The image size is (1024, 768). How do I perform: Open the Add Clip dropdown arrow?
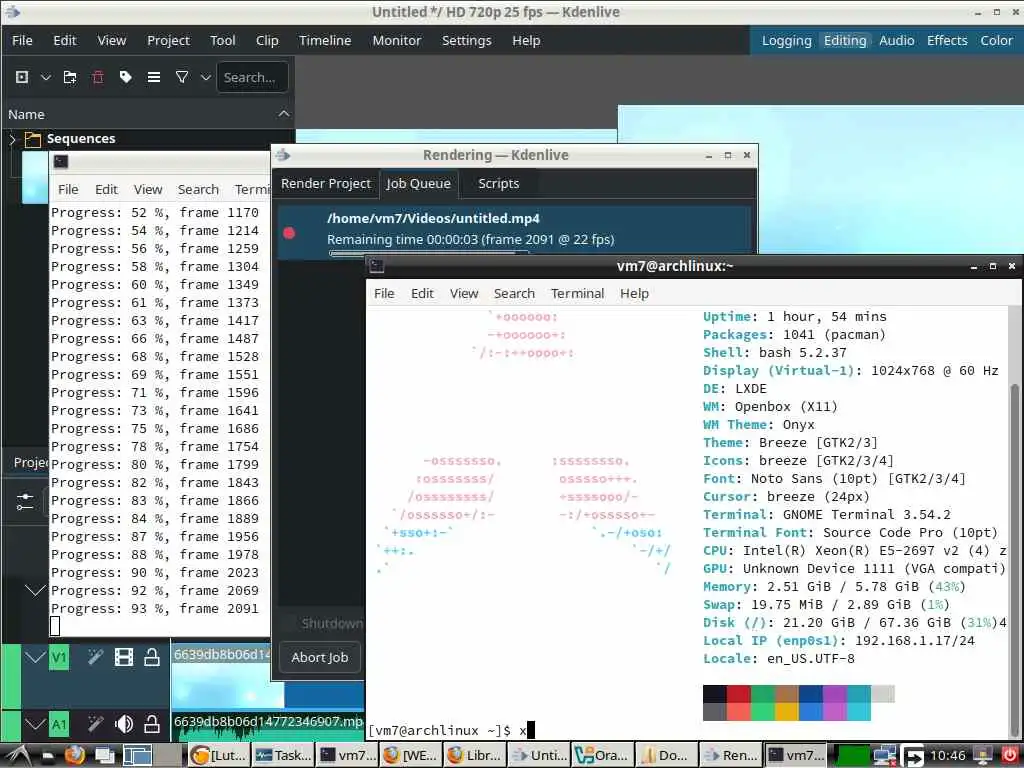click(46, 77)
